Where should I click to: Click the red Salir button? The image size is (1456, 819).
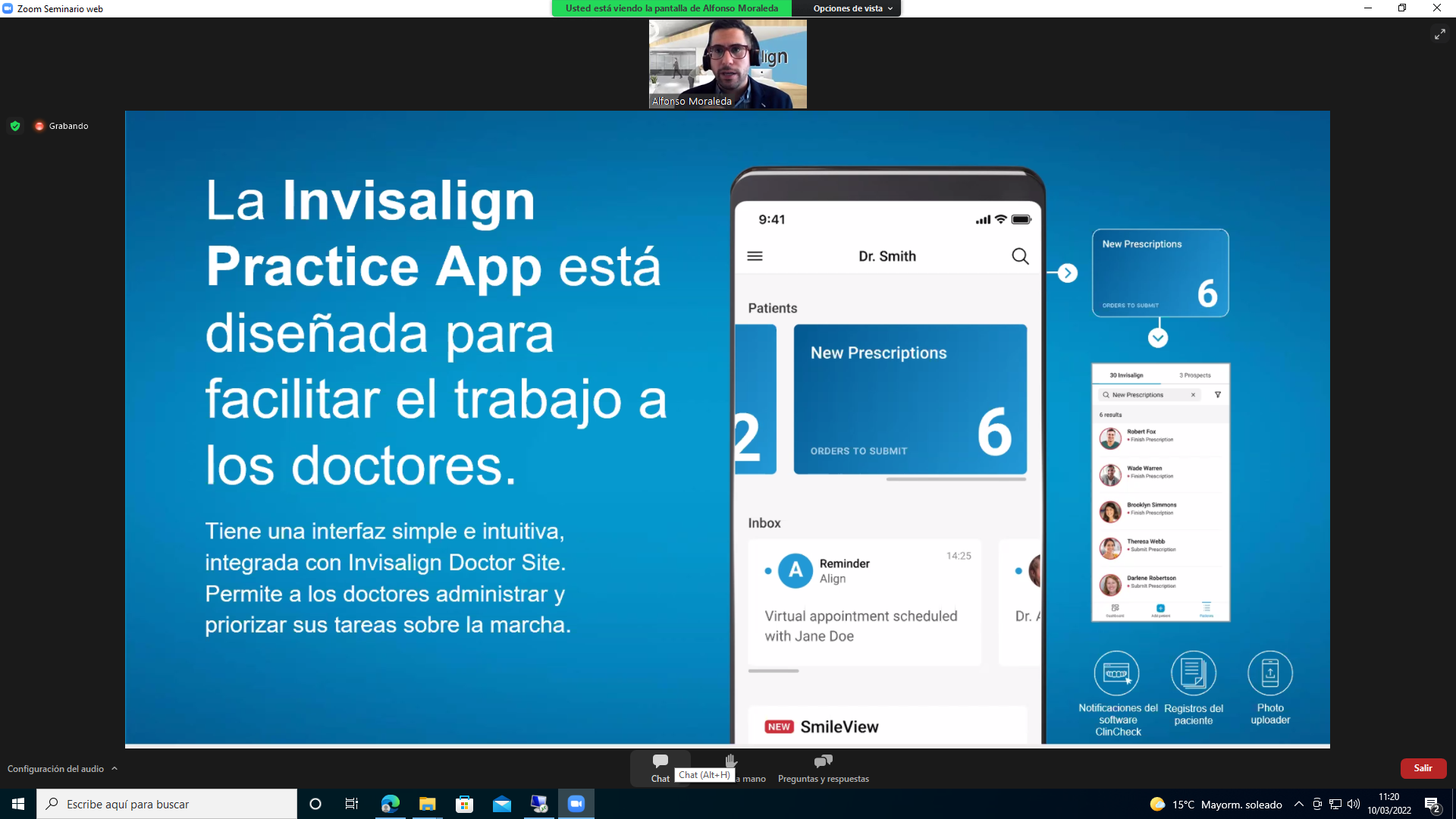tap(1423, 768)
